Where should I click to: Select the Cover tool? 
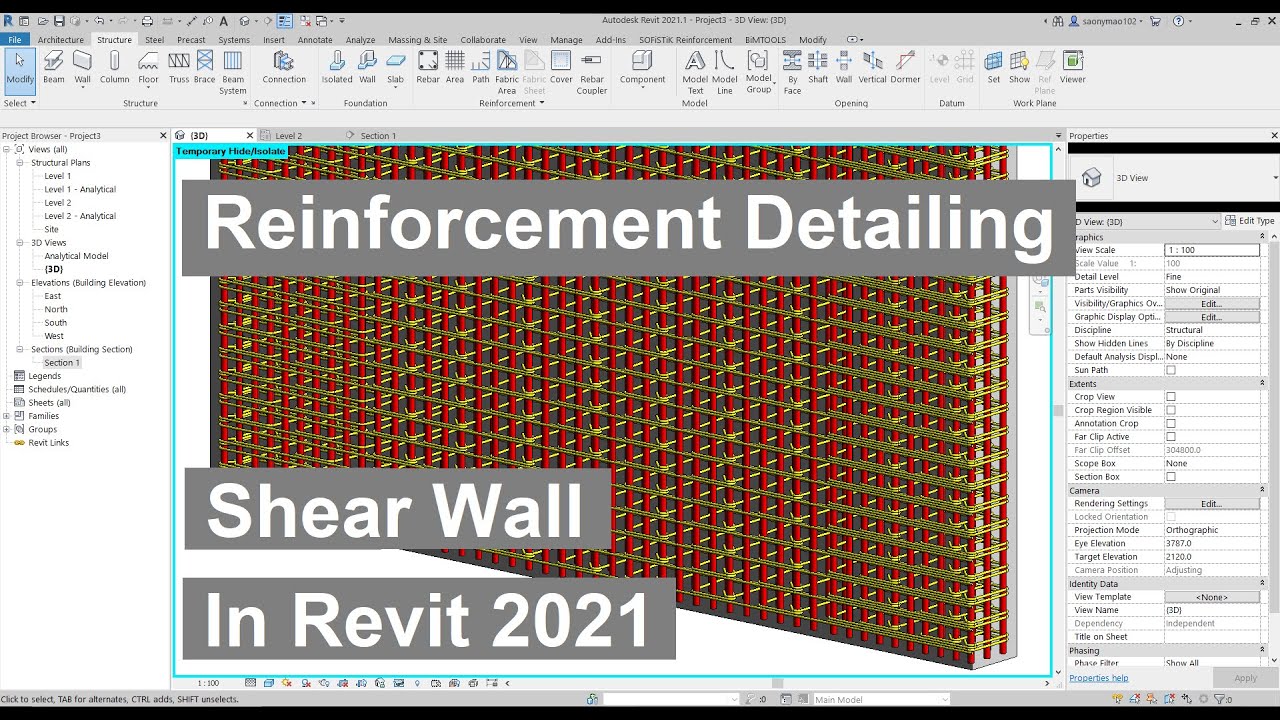[561, 68]
